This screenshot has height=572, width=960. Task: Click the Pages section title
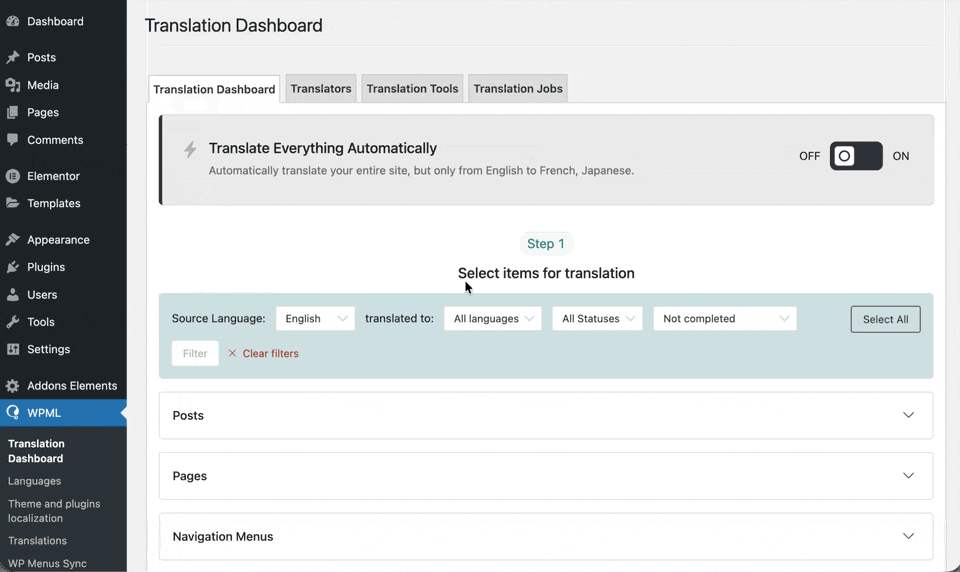[190, 476]
